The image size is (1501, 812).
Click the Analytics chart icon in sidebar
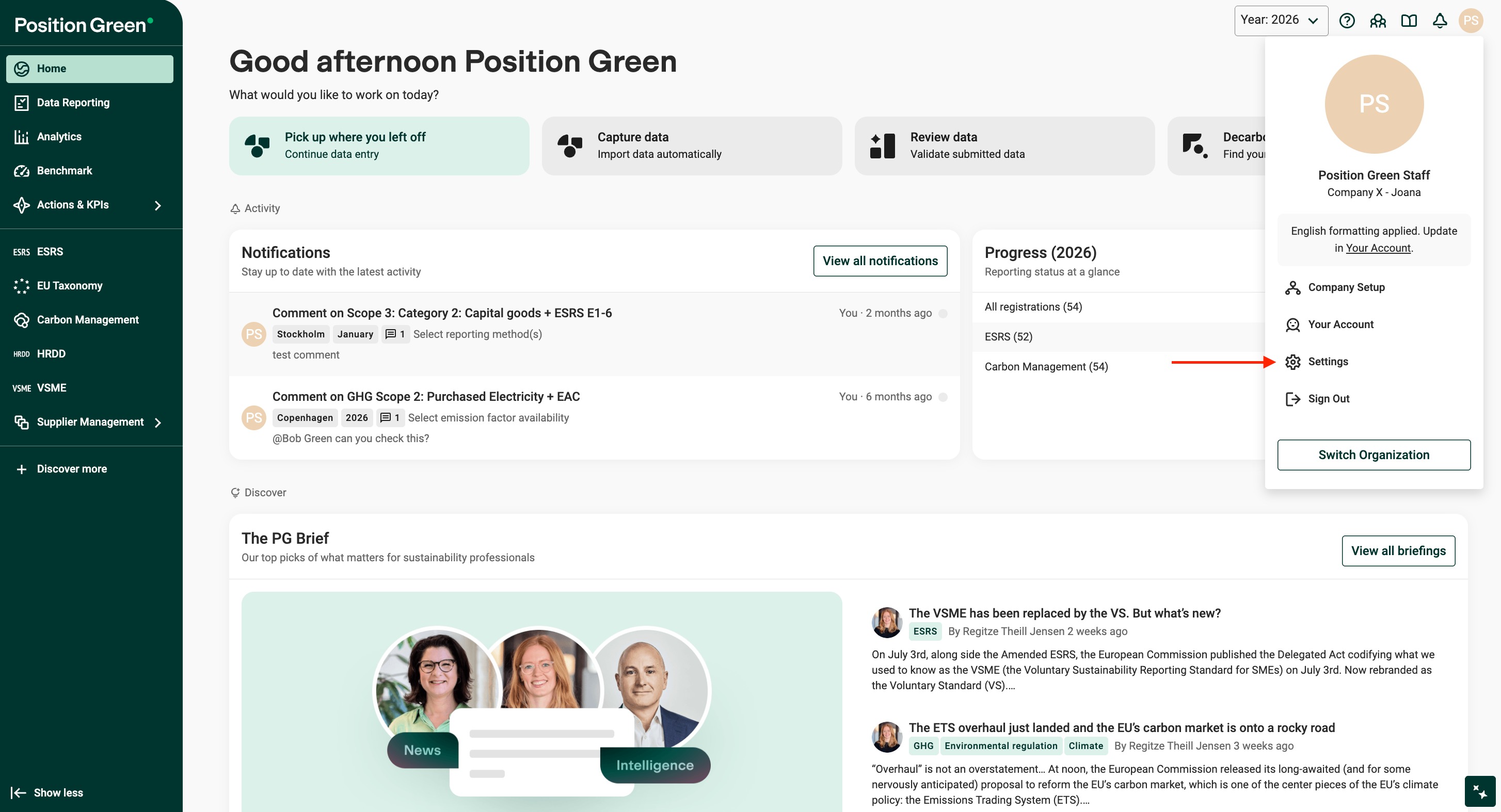coord(22,137)
